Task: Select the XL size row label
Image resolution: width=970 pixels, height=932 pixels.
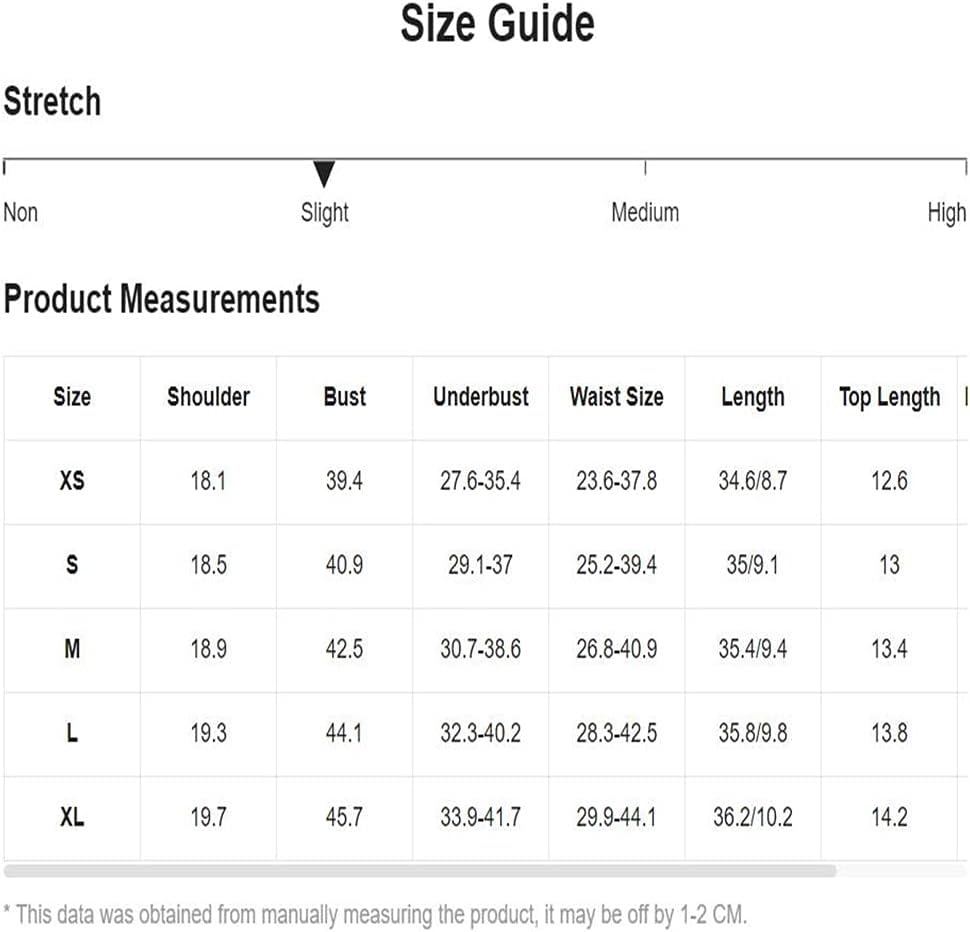Action: pyautogui.click(x=72, y=817)
